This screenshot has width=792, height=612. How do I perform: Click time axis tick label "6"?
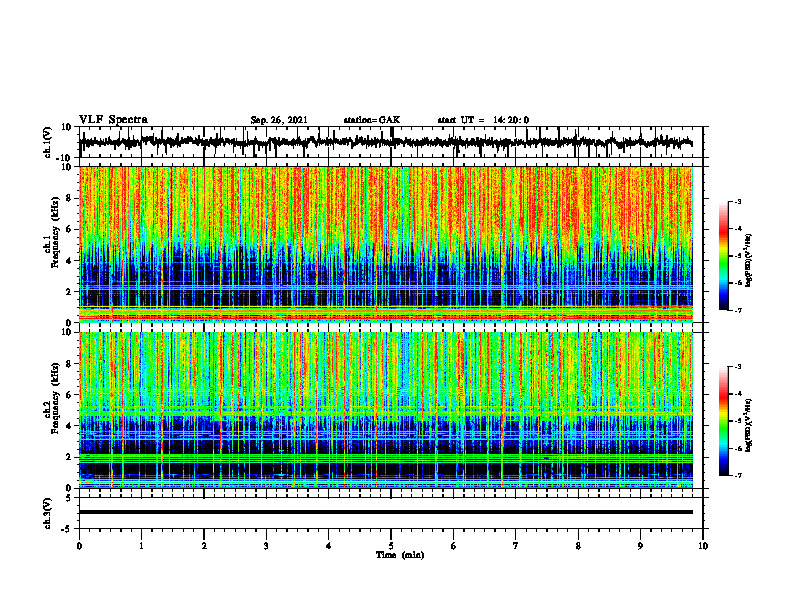(x=454, y=546)
